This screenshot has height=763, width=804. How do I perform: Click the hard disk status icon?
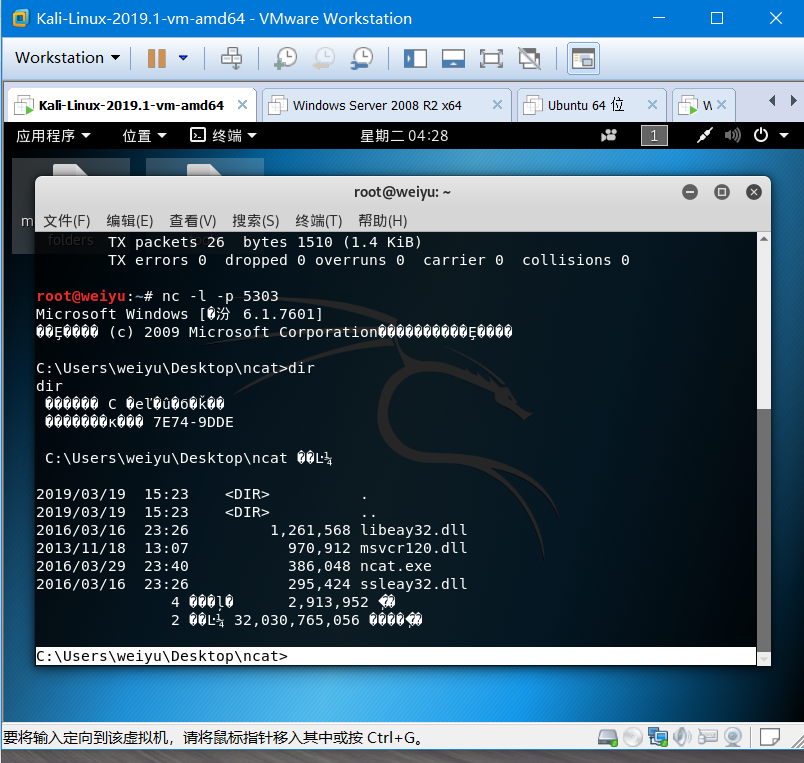pyautogui.click(x=608, y=738)
